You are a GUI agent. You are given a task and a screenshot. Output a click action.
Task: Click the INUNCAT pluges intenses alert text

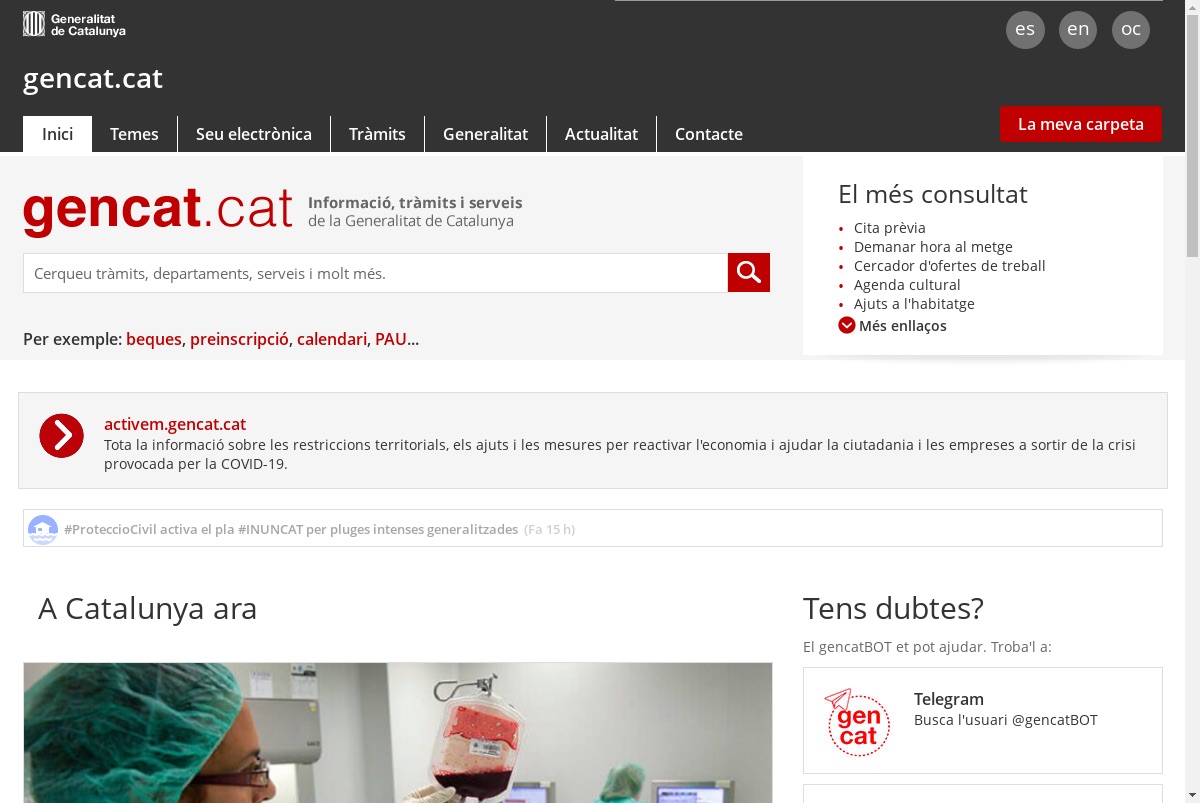coord(291,529)
